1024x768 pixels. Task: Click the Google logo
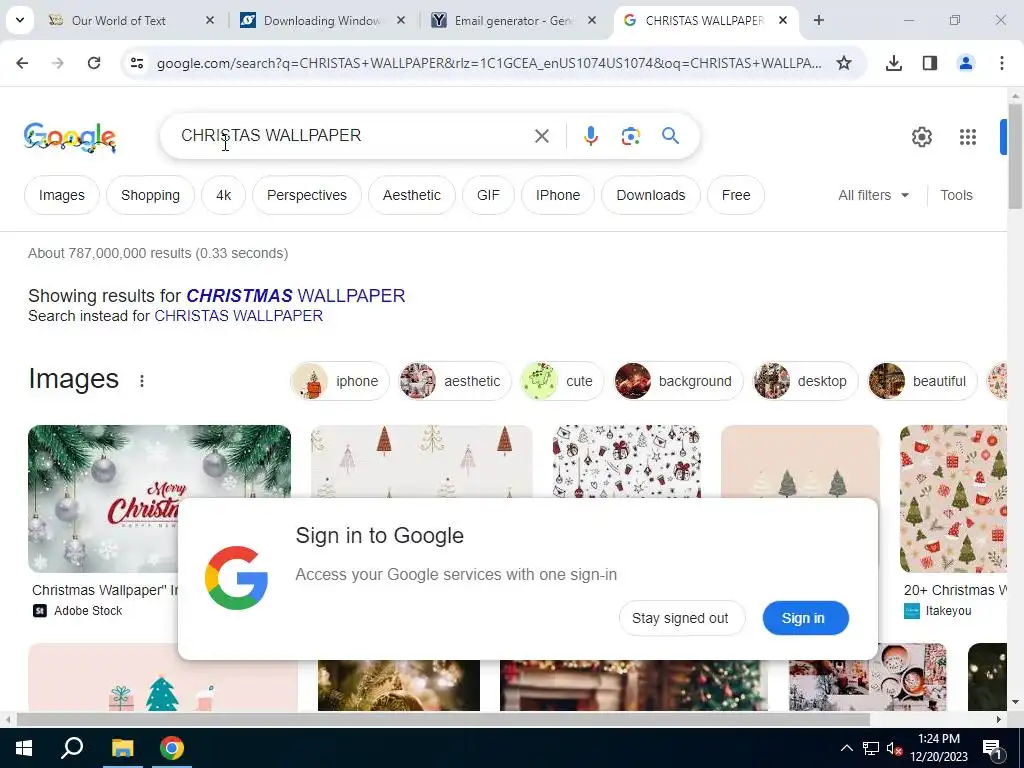(70, 137)
